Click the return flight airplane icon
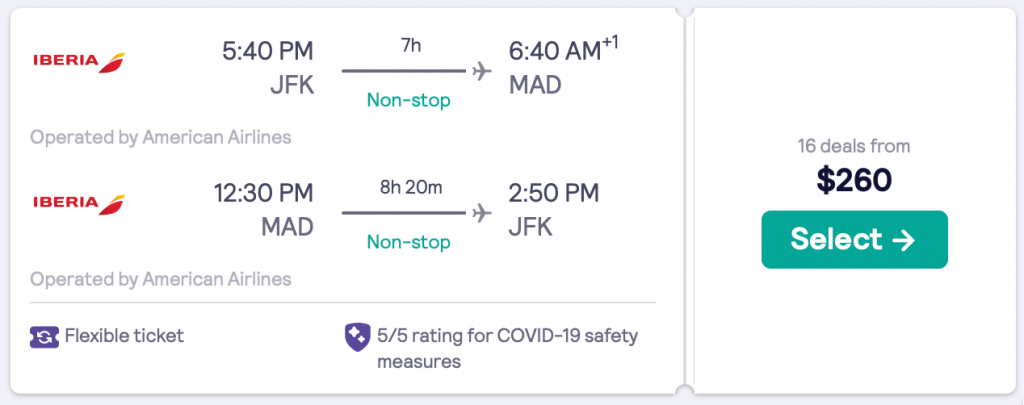Viewport: 1024px width, 405px height. coord(482,212)
